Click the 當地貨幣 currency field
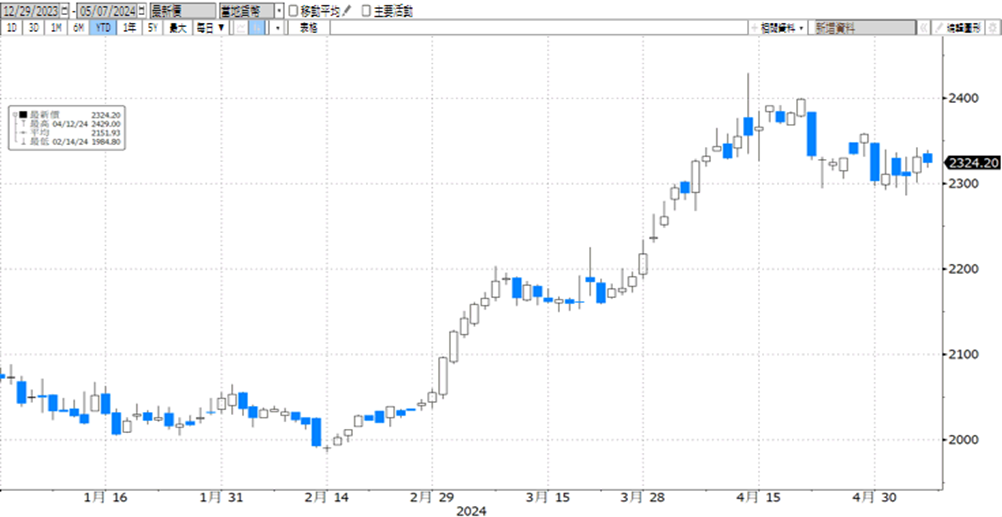The width and height of the screenshot is (1002, 517). click(x=247, y=12)
